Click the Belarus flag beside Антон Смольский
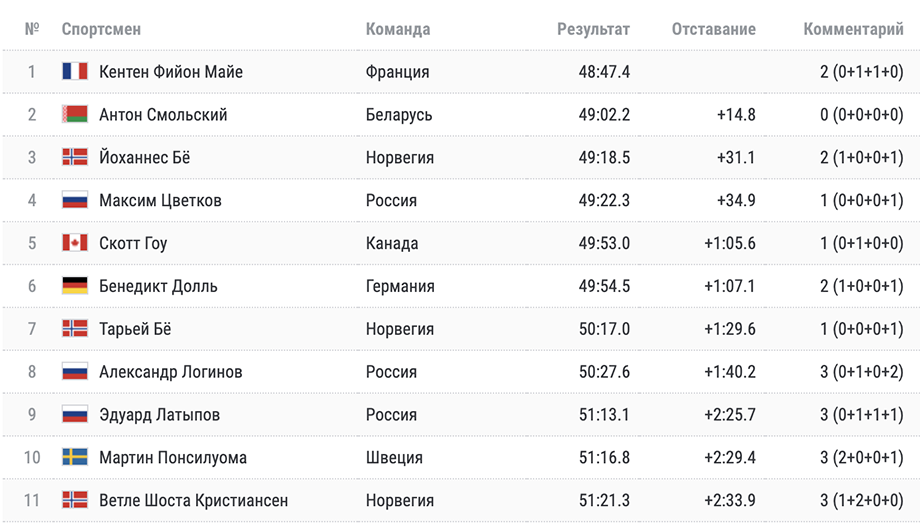Screen dimensions: 920x525 [75, 114]
